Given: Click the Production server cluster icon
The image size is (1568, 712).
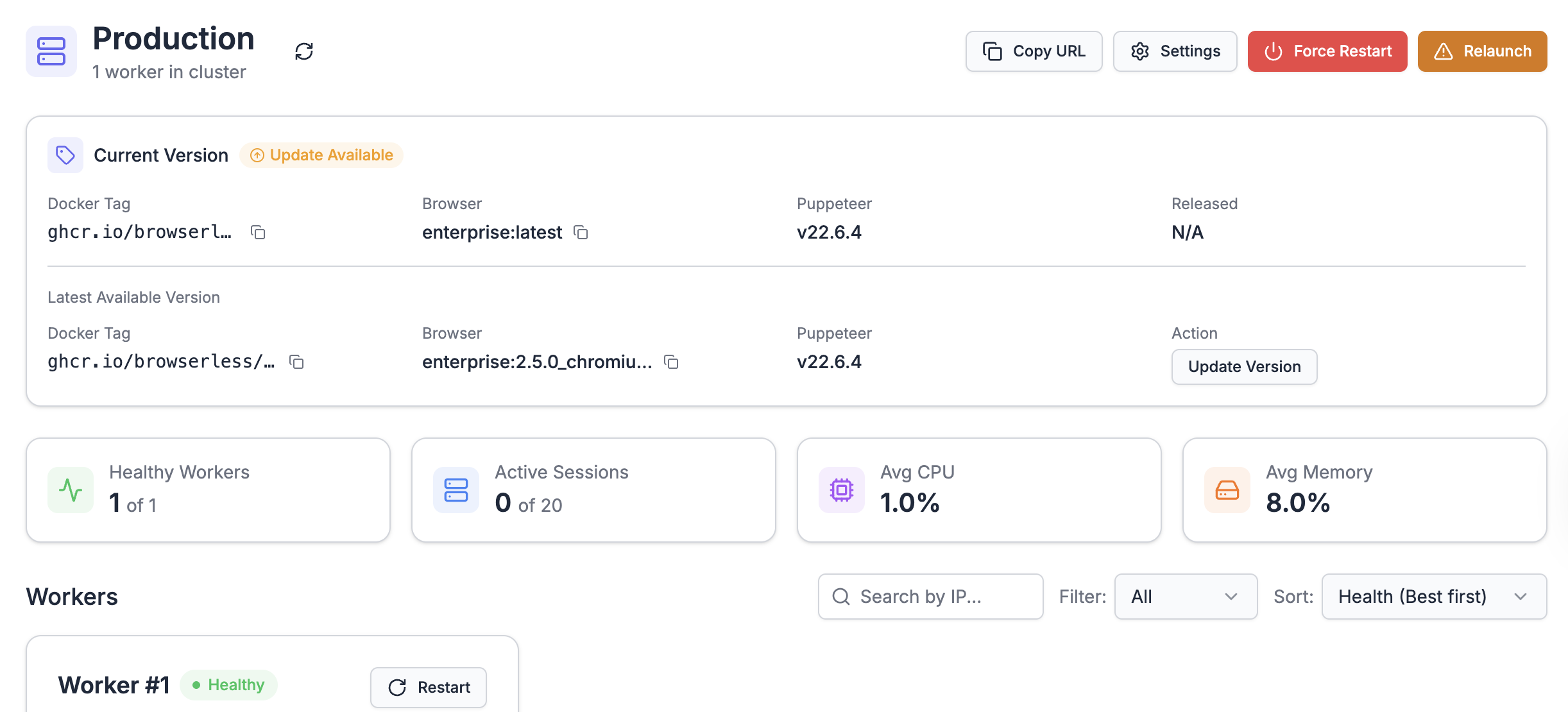Looking at the screenshot, I should tap(51, 51).
